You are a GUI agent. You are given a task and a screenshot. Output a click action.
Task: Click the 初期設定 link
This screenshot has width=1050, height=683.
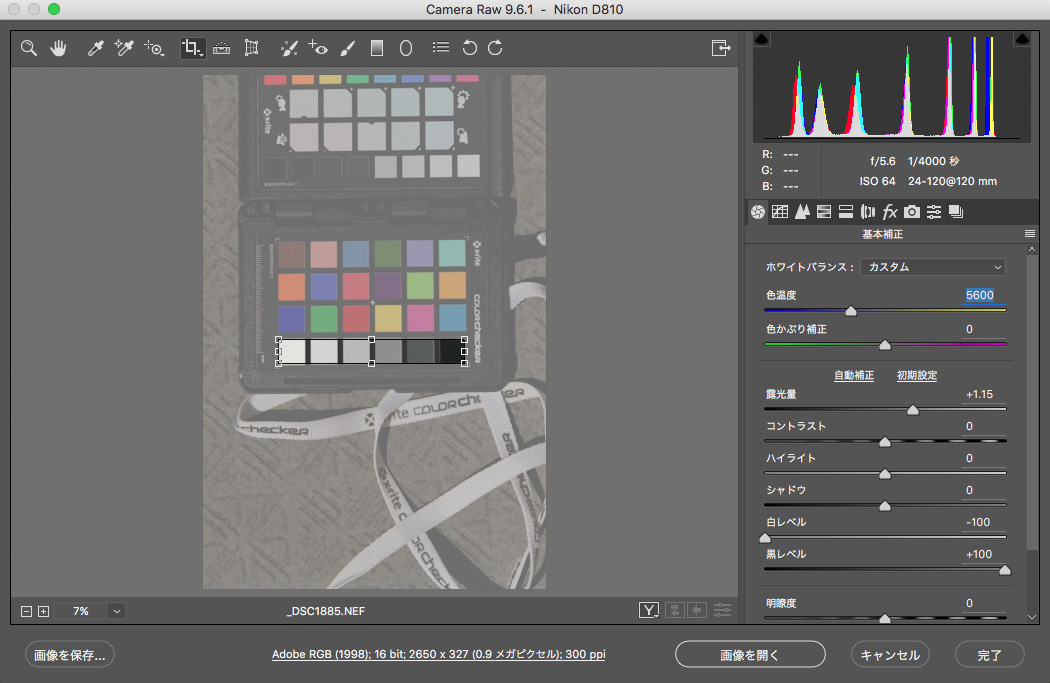(x=917, y=376)
